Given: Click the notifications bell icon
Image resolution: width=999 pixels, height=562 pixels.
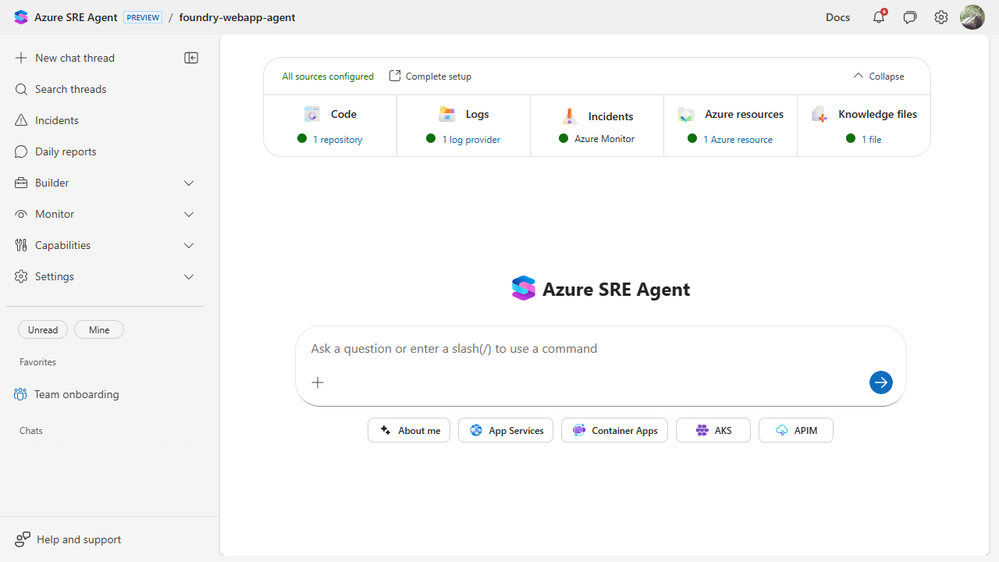Looking at the screenshot, I should pyautogui.click(x=879, y=17).
